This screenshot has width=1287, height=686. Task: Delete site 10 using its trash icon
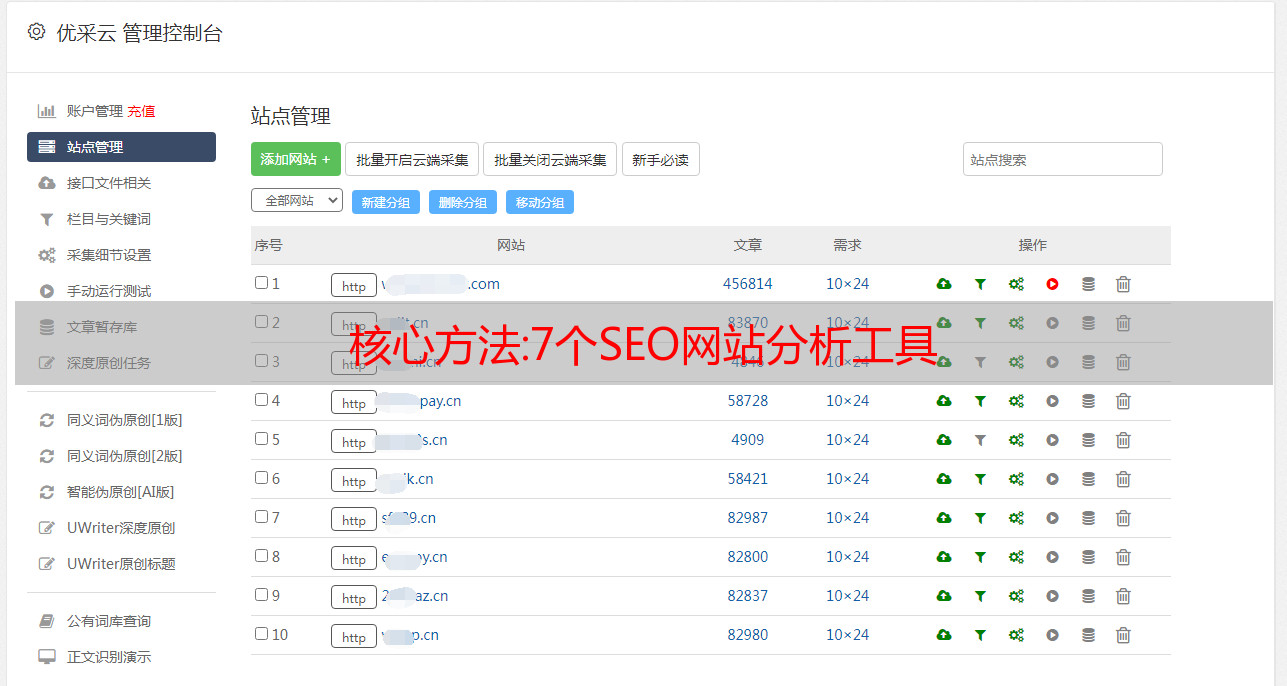pos(1123,635)
